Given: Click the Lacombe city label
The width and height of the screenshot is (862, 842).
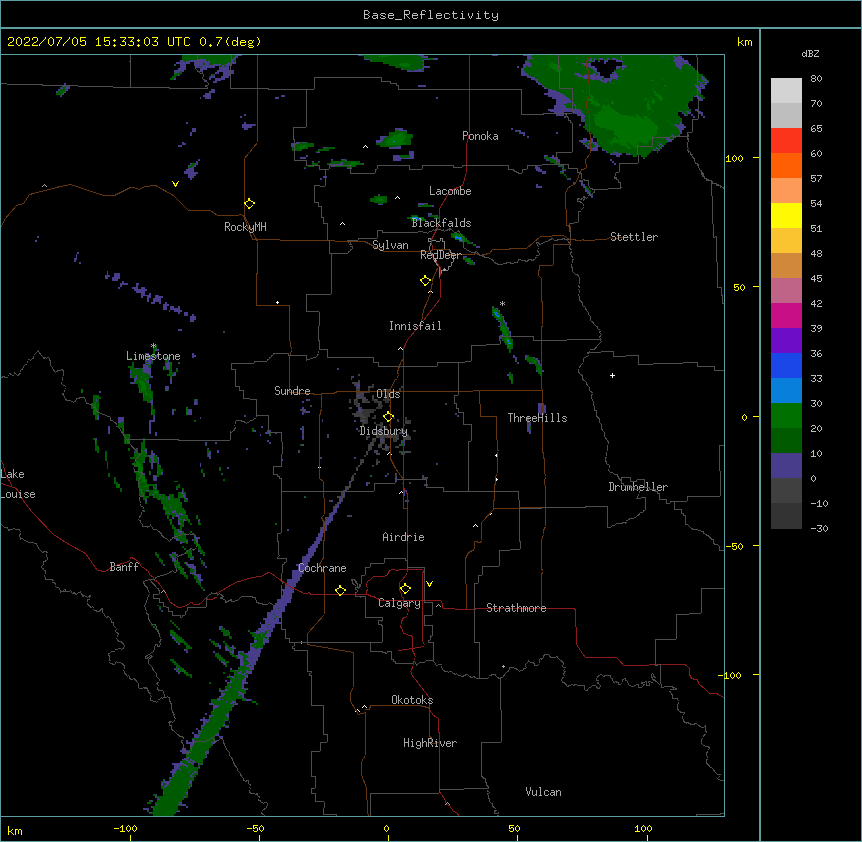Looking at the screenshot, I should pyautogui.click(x=450, y=191).
